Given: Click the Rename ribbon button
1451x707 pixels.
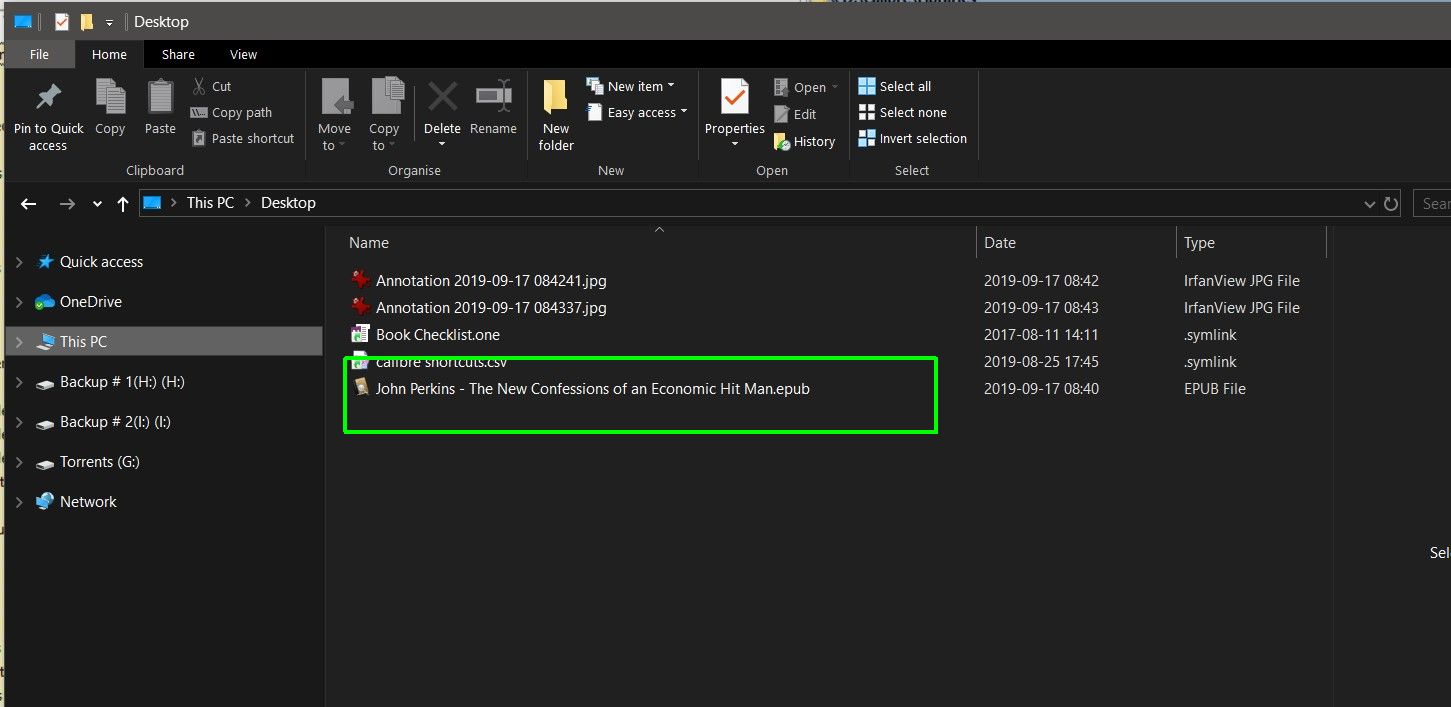Looking at the screenshot, I should pos(493,106).
